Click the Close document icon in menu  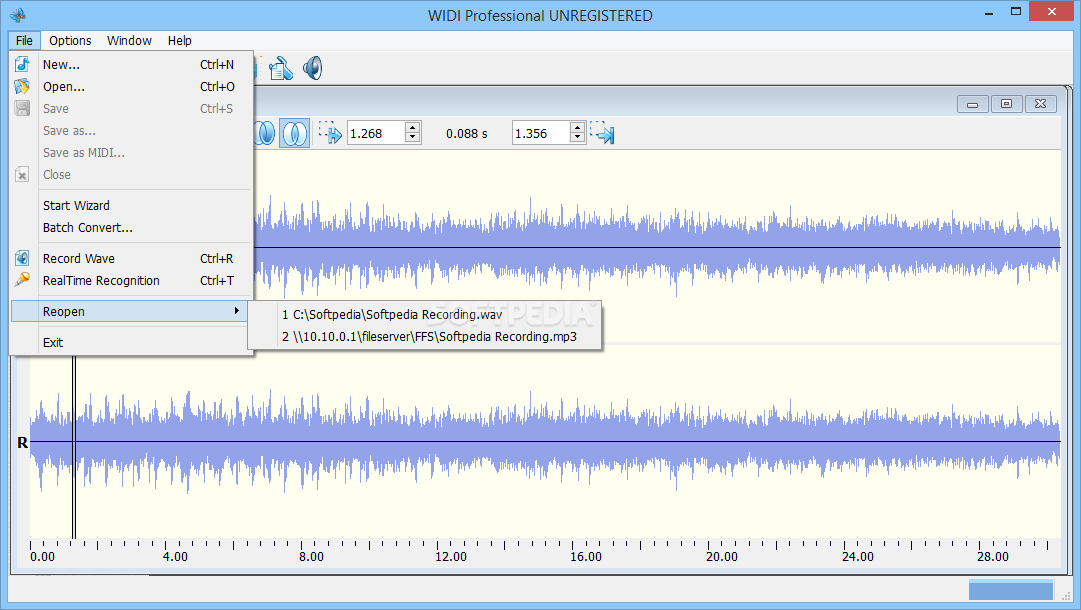(22, 174)
